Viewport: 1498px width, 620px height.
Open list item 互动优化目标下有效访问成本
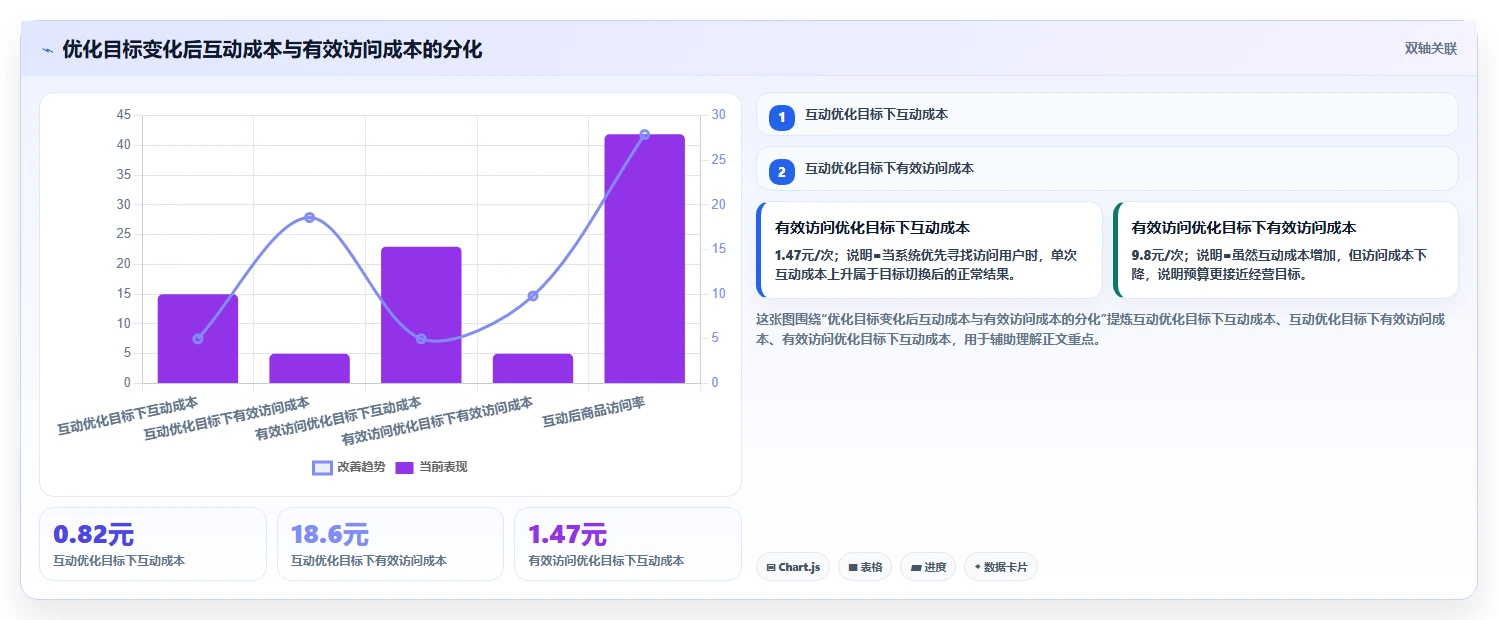pos(1107,168)
